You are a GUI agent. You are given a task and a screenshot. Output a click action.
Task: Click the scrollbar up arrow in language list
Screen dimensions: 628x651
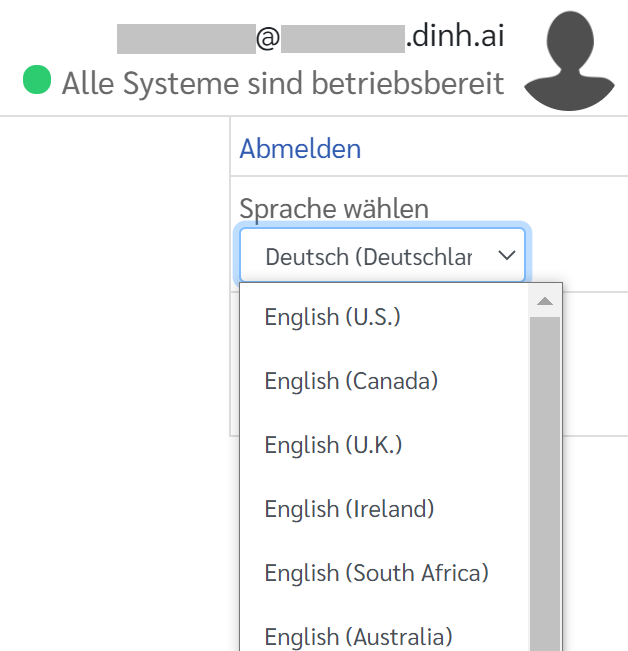click(545, 301)
